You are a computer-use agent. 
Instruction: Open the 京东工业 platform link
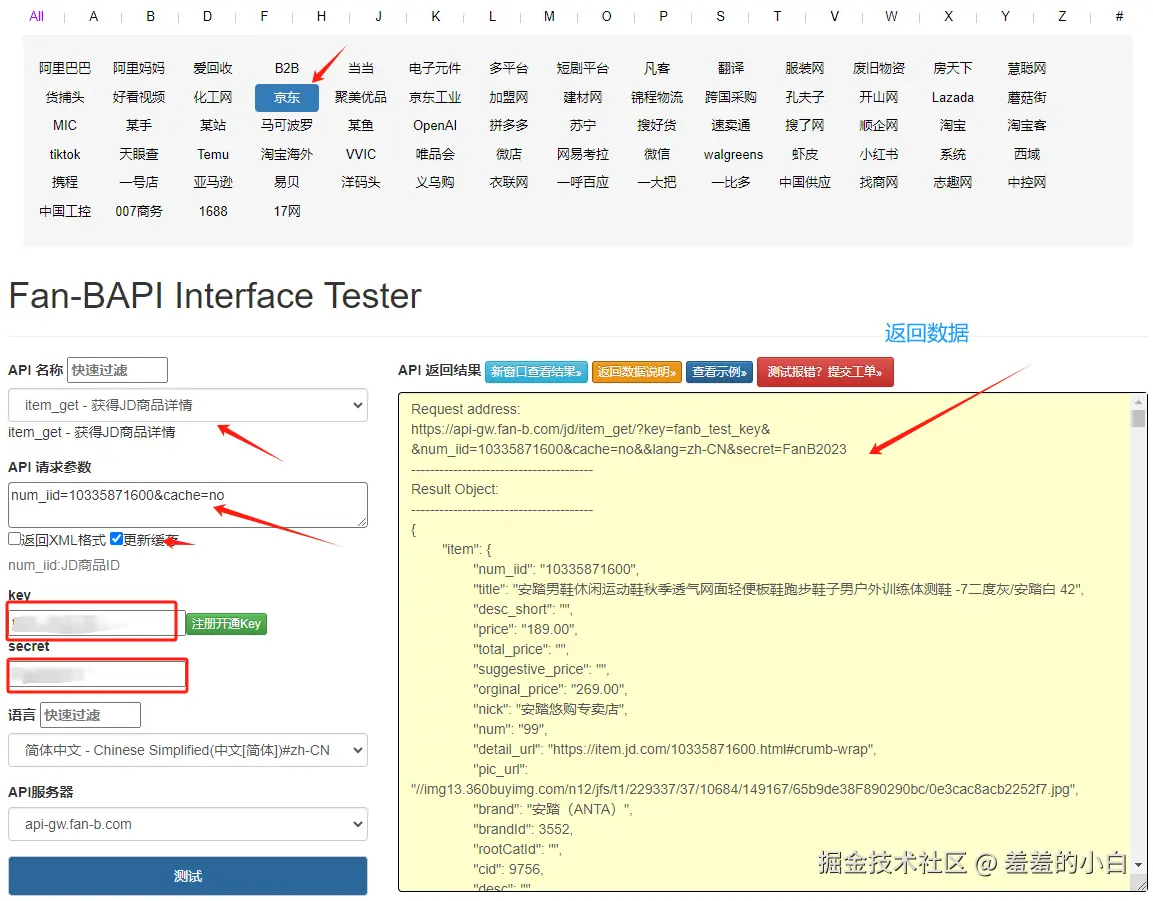435,97
